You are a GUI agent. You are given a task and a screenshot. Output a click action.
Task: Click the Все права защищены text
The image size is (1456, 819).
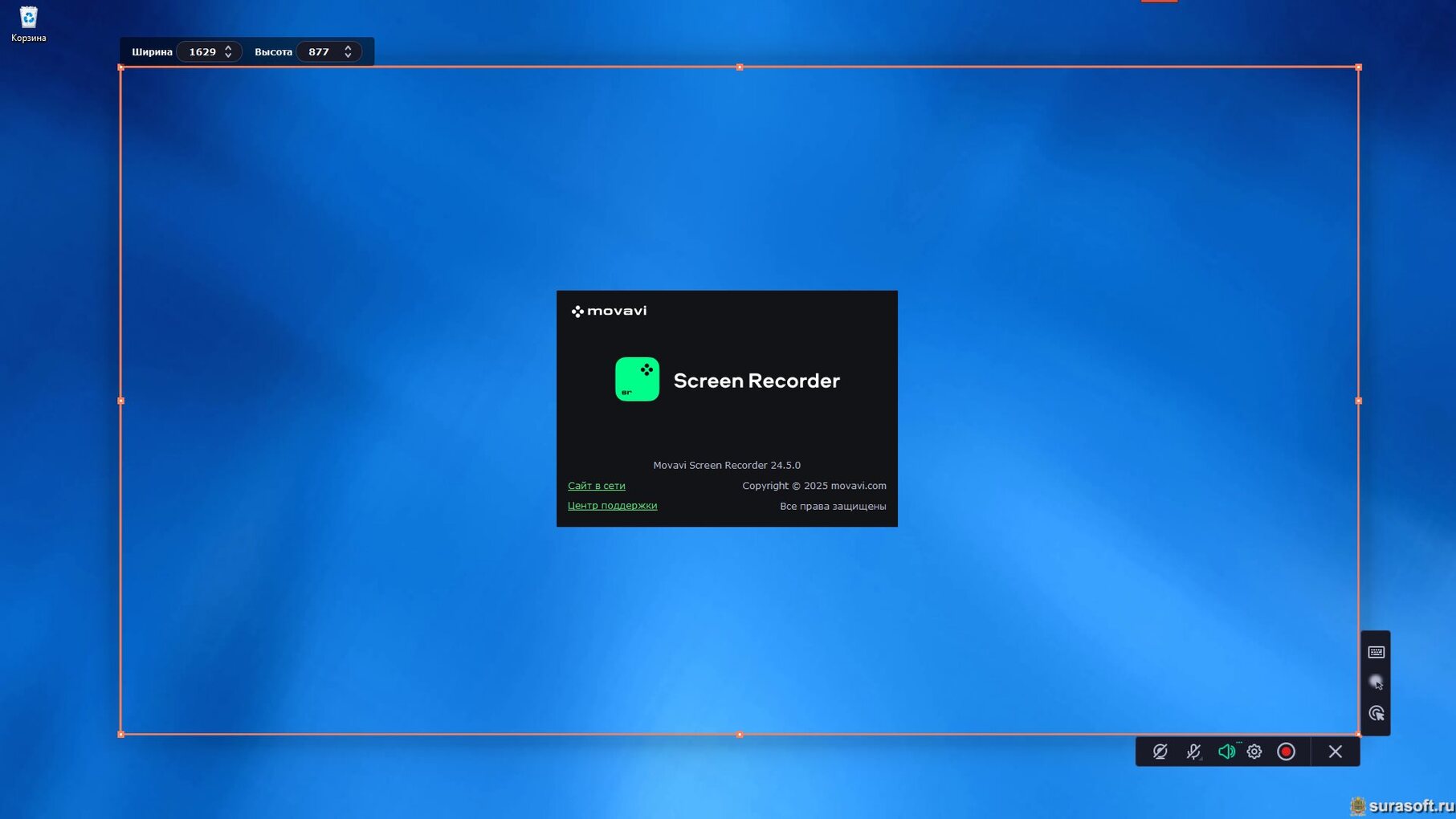pyautogui.click(x=833, y=506)
